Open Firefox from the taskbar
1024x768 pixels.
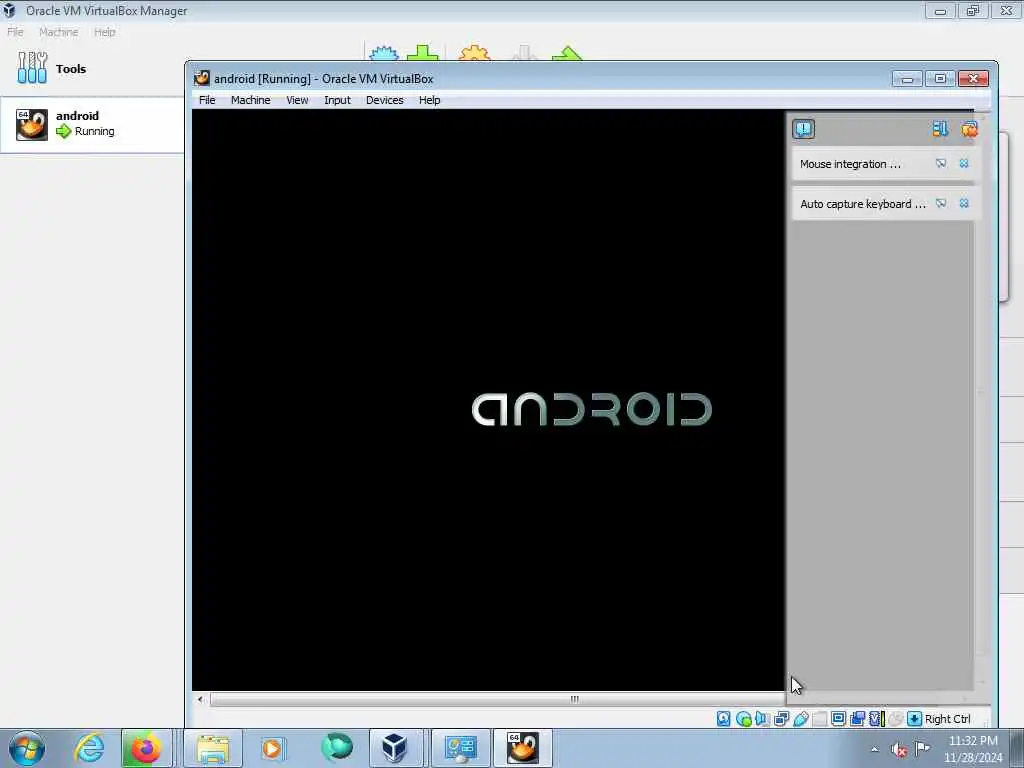pos(146,748)
